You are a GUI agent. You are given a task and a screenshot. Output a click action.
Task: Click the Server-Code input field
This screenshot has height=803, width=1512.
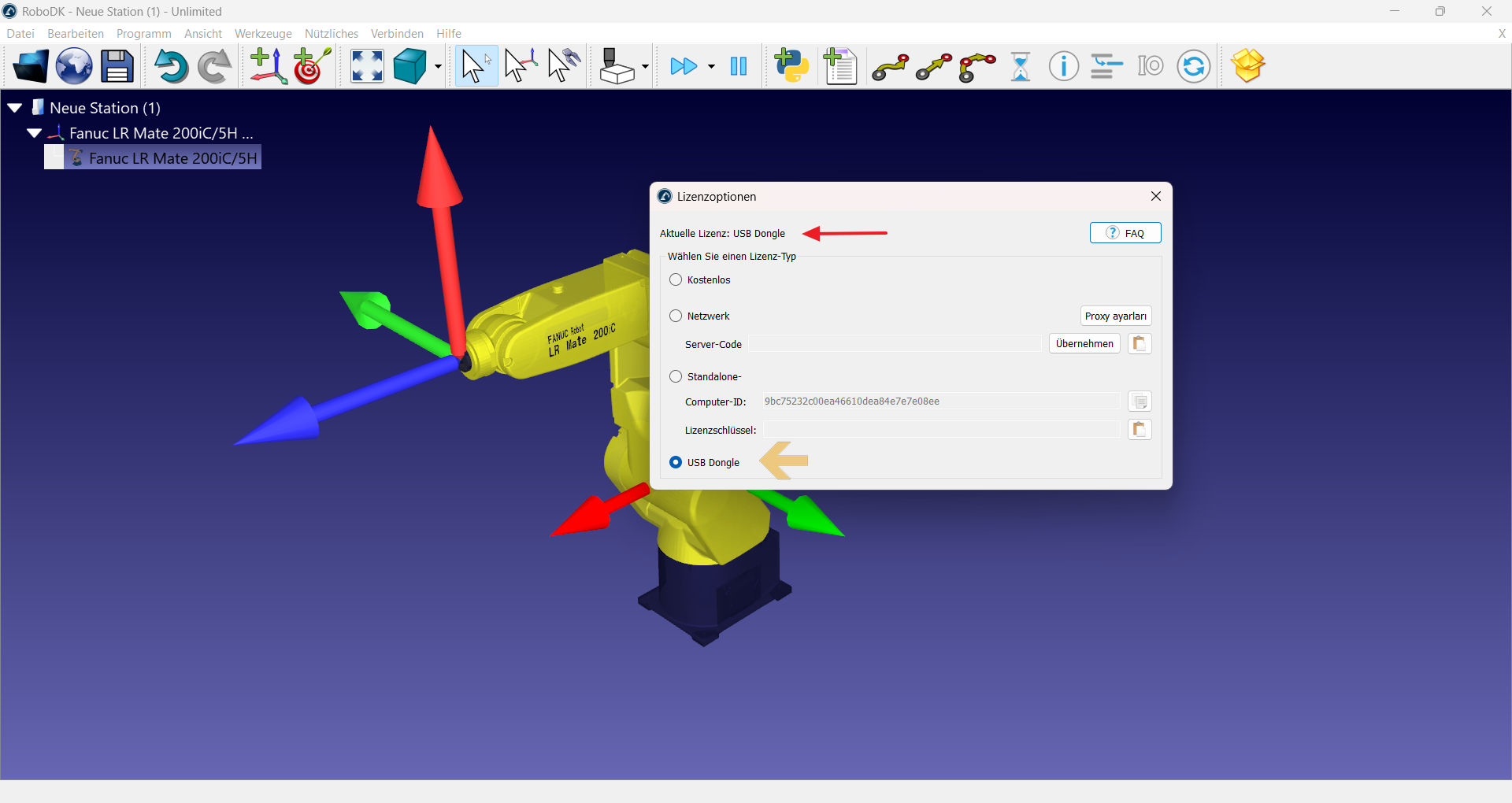pos(895,343)
